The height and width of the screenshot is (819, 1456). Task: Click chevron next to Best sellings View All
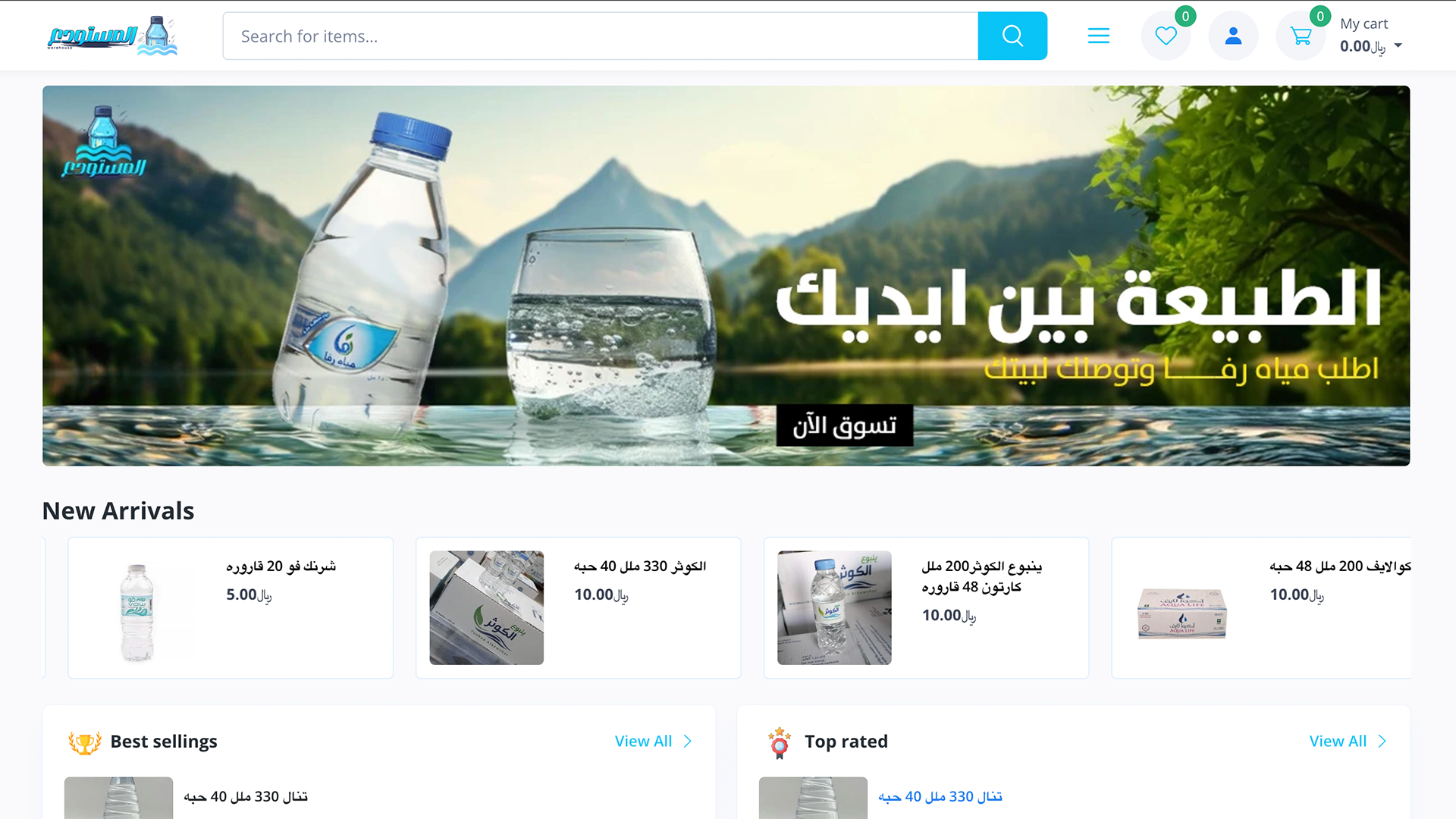pos(688,741)
